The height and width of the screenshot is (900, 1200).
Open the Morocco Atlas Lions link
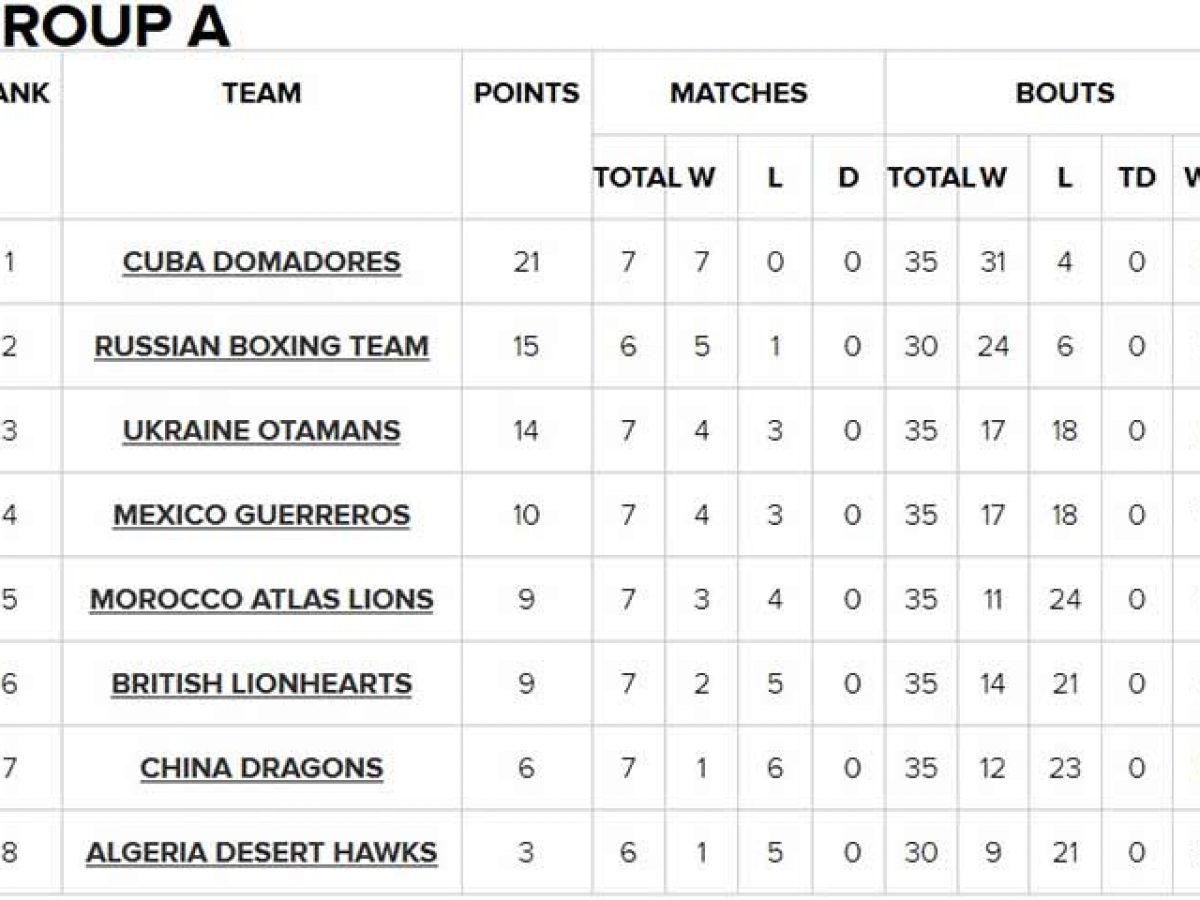(261, 600)
